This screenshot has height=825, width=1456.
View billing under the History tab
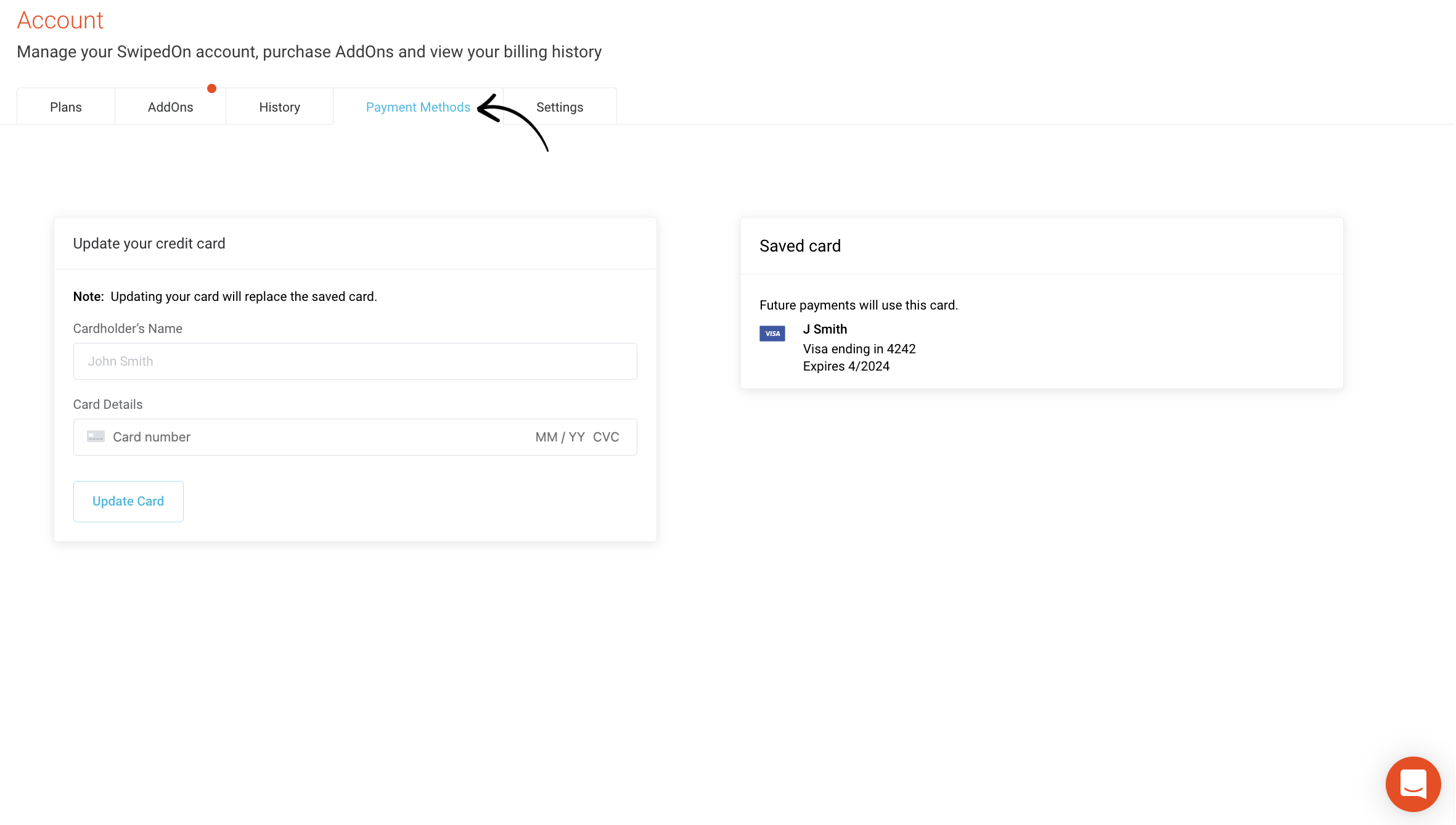click(x=279, y=106)
